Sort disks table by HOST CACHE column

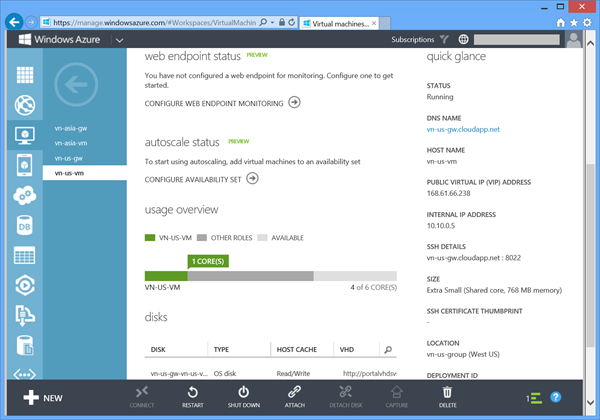tap(297, 350)
